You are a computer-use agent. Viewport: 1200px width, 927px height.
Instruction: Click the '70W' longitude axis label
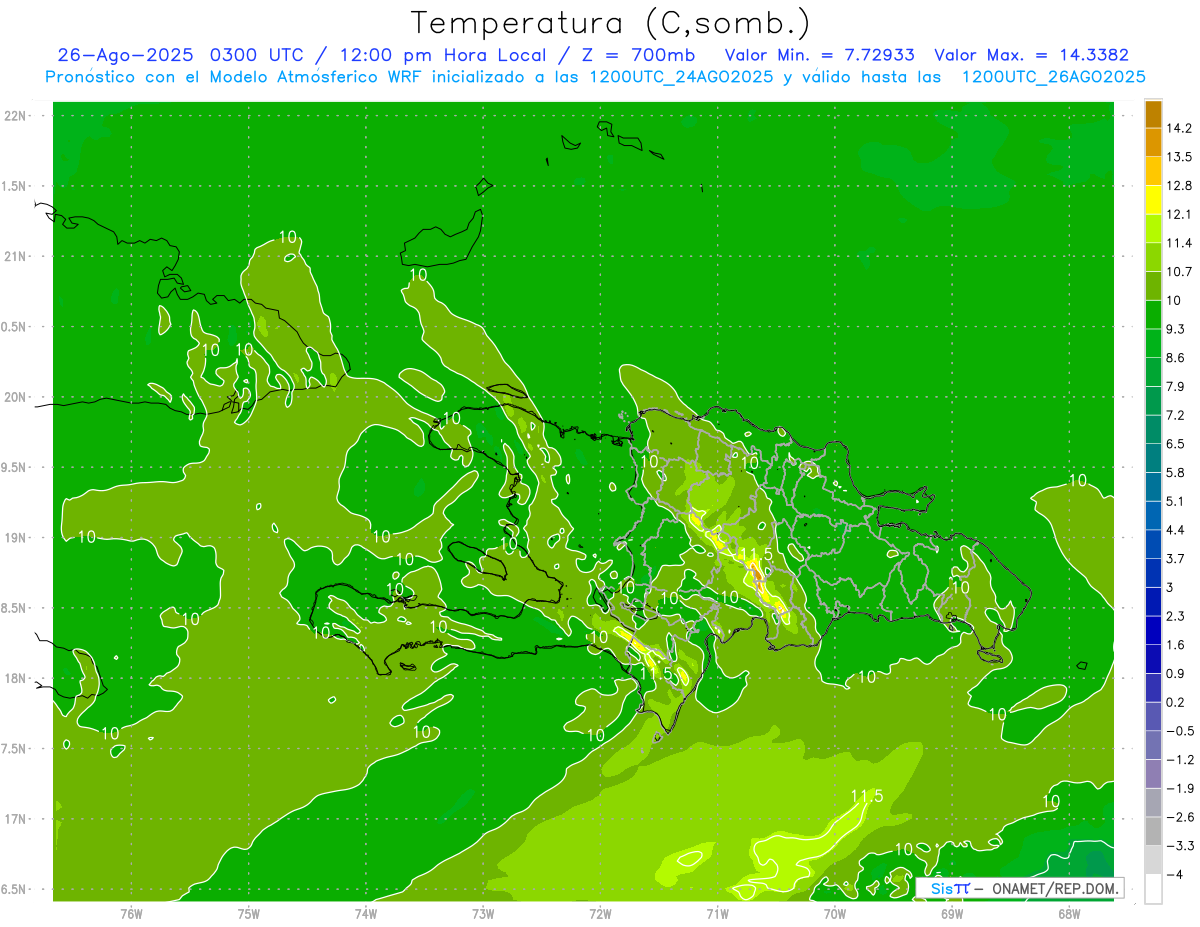835,914
